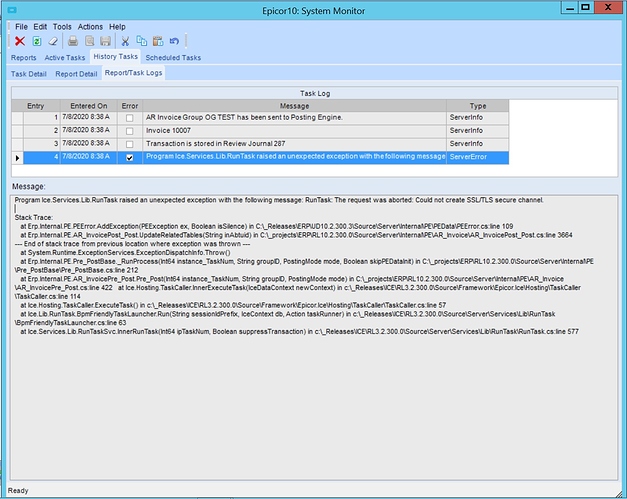Click the Ready status bar text

(x=18, y=491)
